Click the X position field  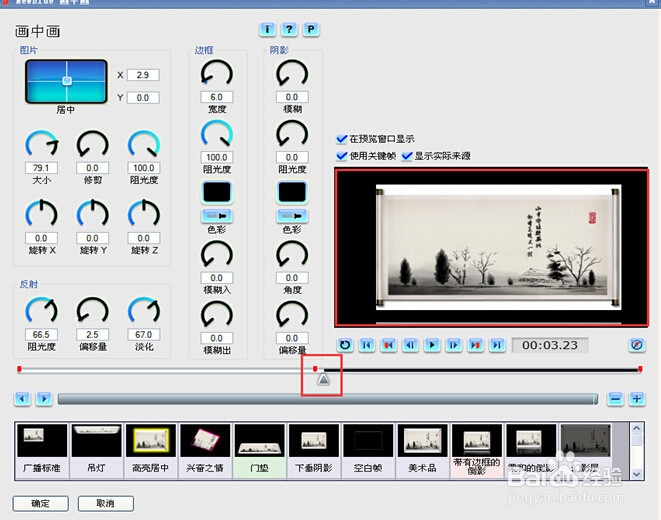coord(143,75)
